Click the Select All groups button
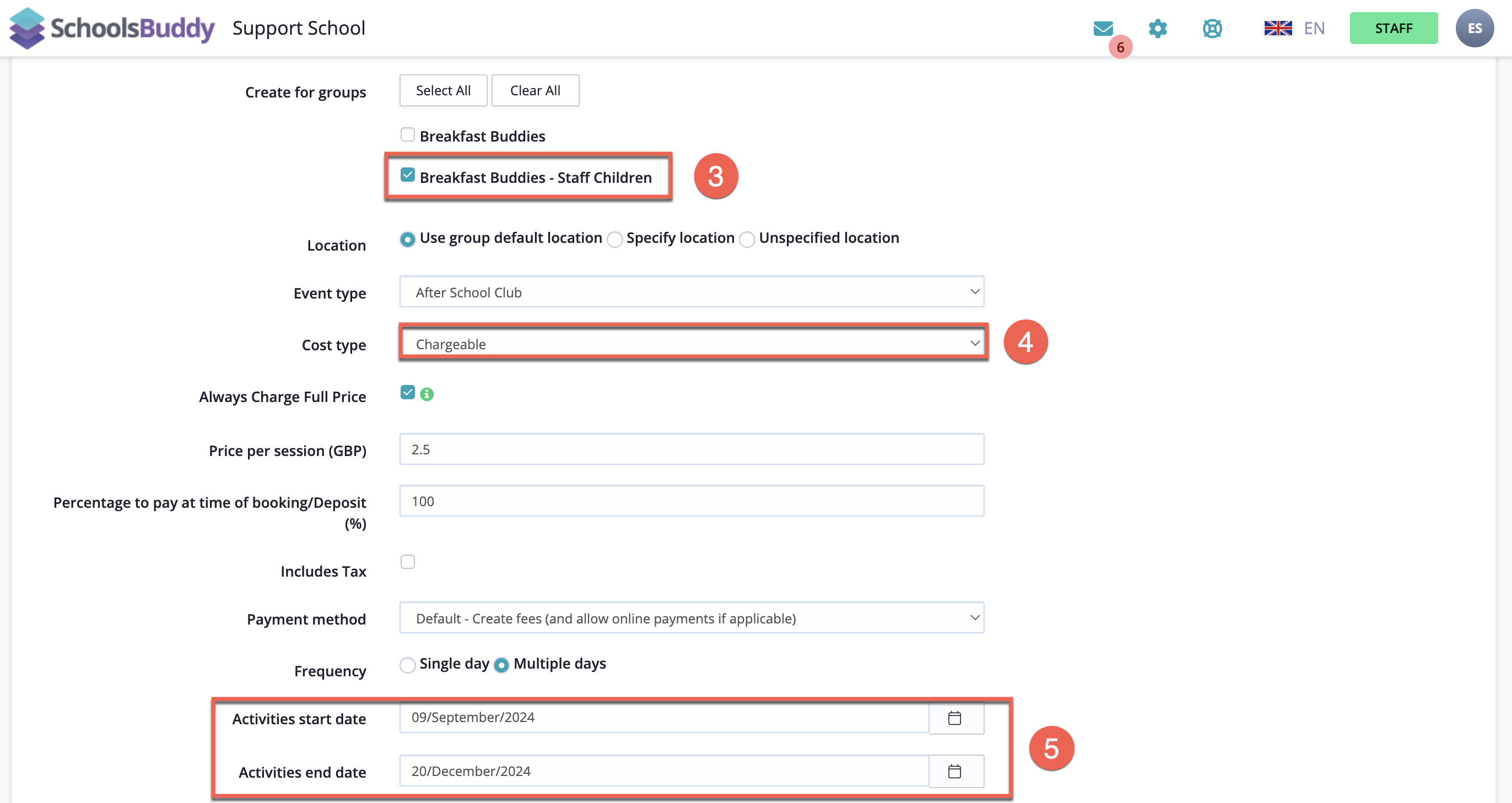 (443, 90)
